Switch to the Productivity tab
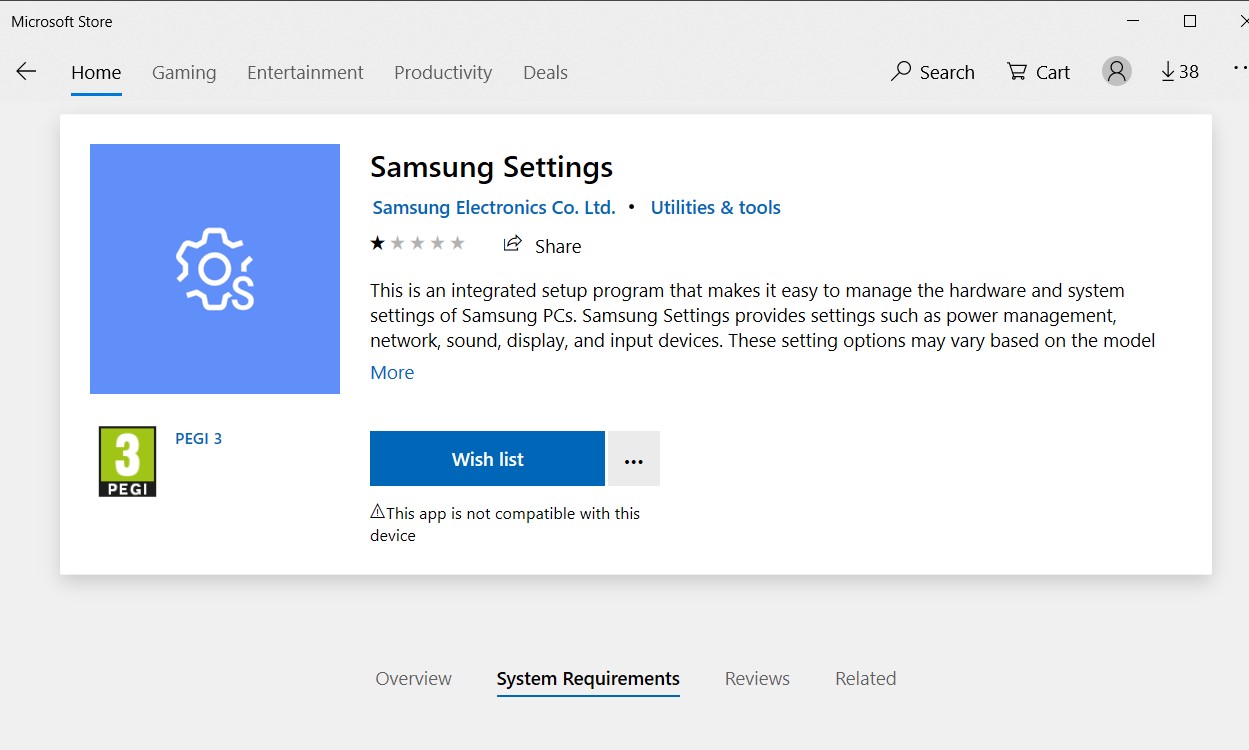Screen dimensions: 1249x750 [x=443, y=73]
